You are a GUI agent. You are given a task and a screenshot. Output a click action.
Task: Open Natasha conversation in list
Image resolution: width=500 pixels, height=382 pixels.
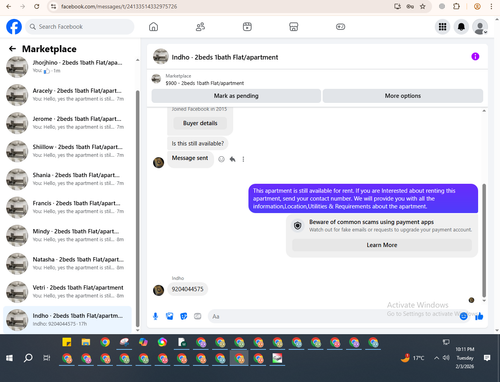click(68, 263)
